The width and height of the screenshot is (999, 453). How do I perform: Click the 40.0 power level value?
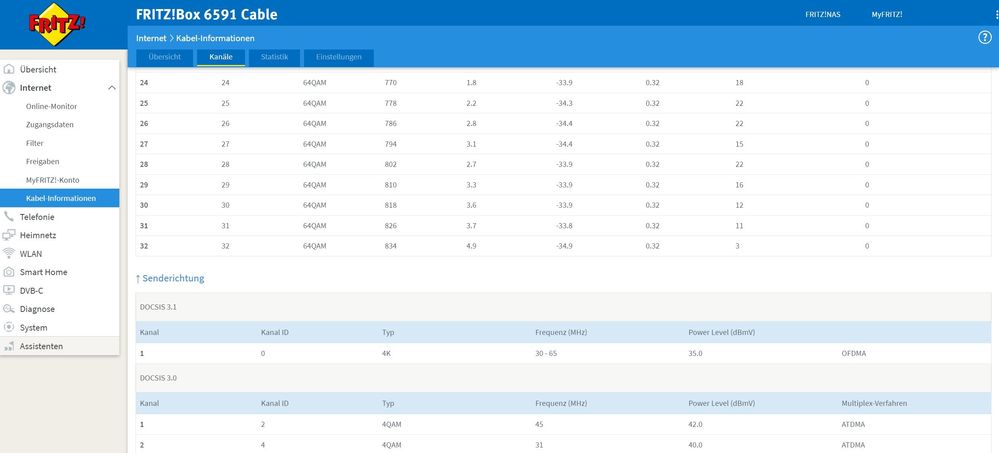click(x=695, y=445)
